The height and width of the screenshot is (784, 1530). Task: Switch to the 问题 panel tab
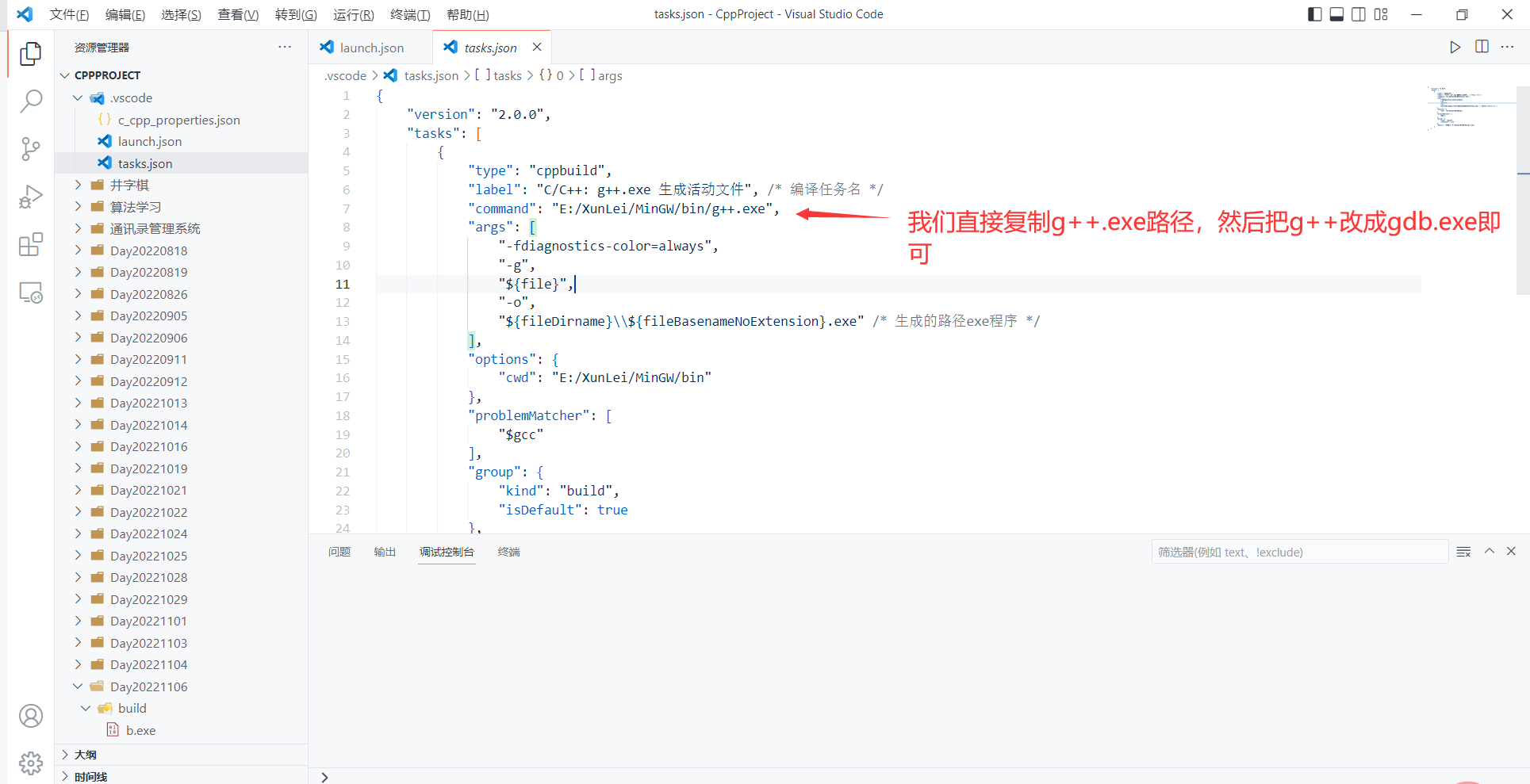click(339, 552)
